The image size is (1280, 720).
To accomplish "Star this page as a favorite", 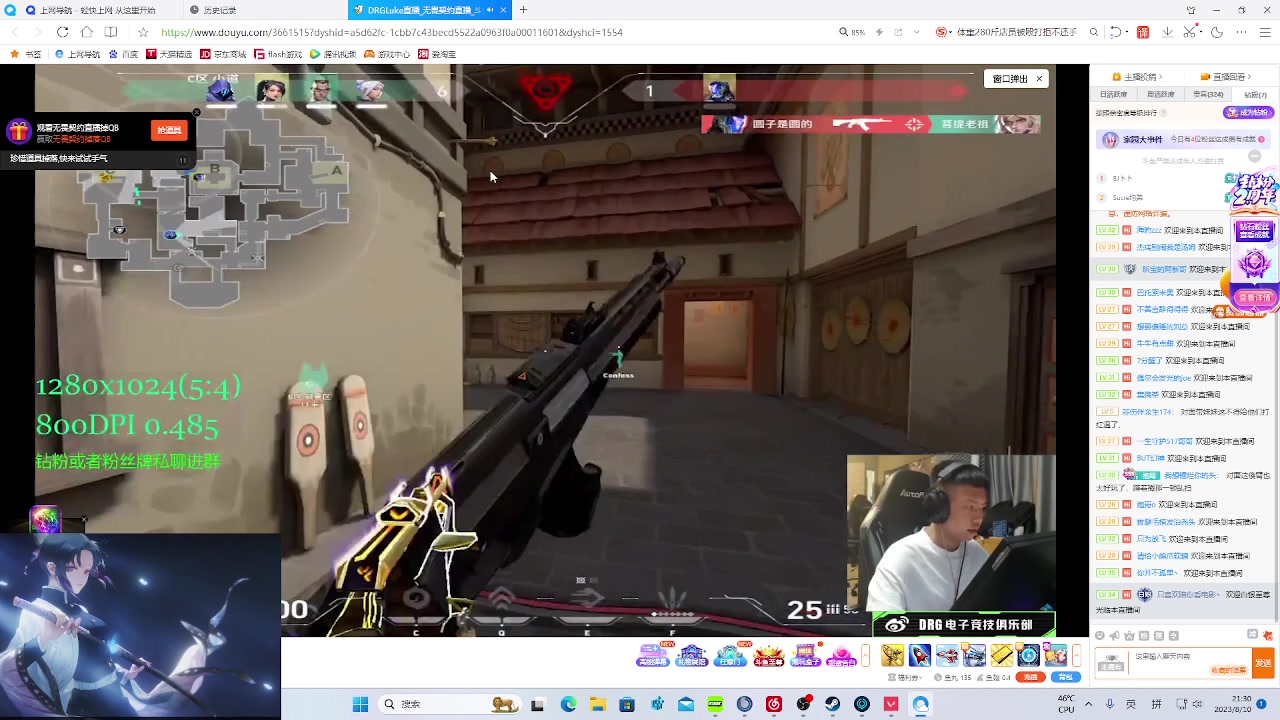I will [x=143, y=32].
